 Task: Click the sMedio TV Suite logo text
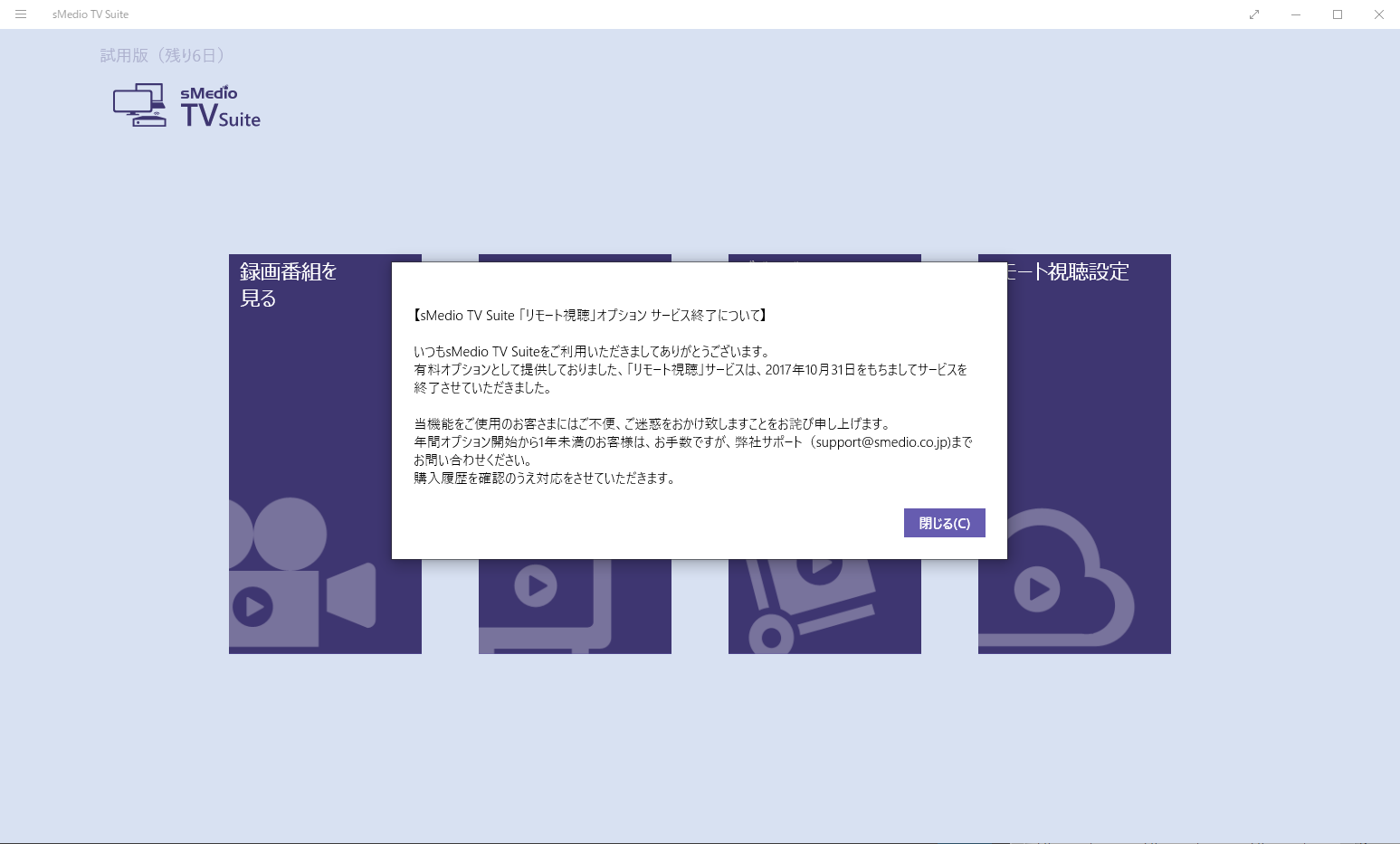tap(220, 107)
